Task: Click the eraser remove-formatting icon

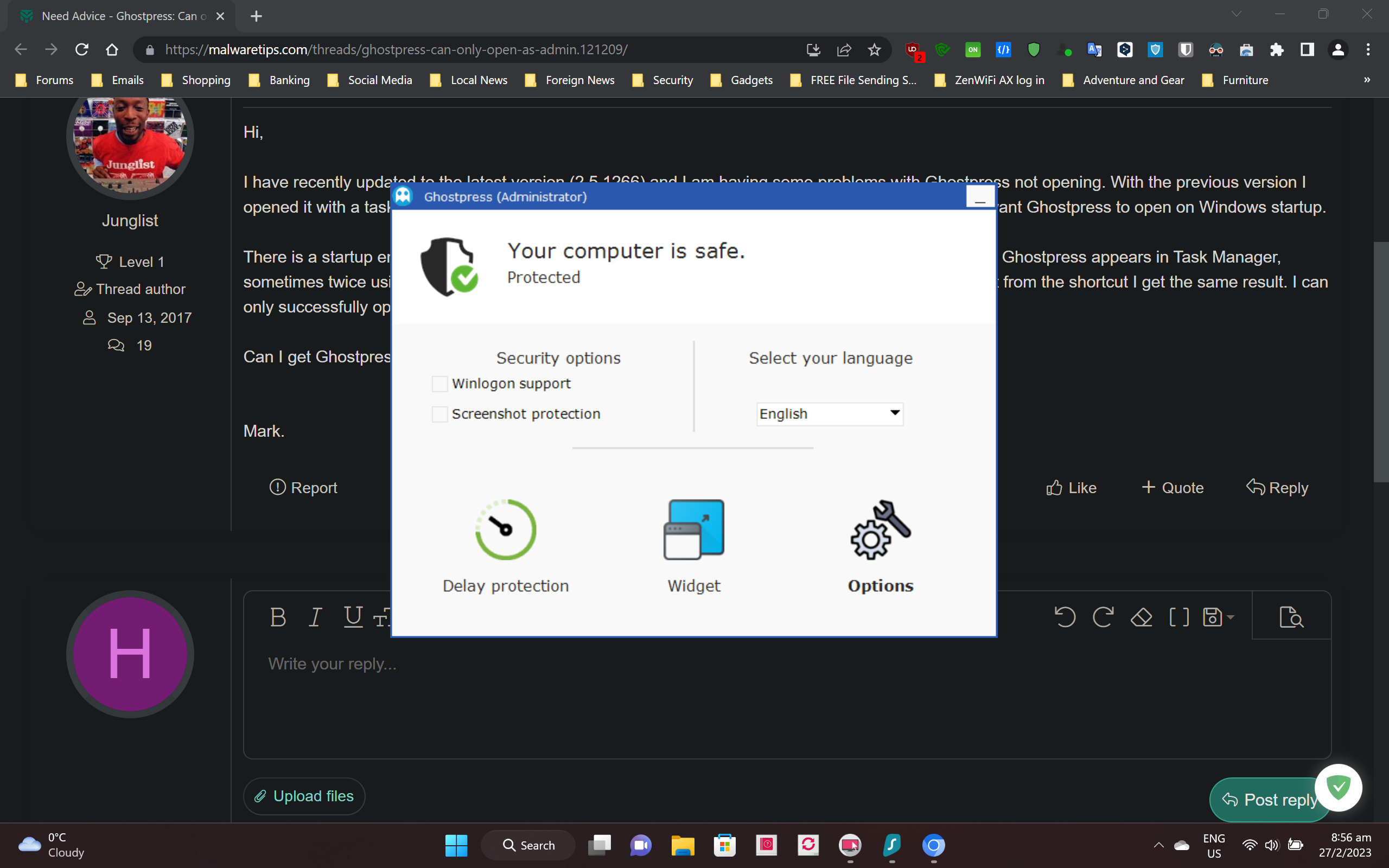Action: [x=1141, y=618]
